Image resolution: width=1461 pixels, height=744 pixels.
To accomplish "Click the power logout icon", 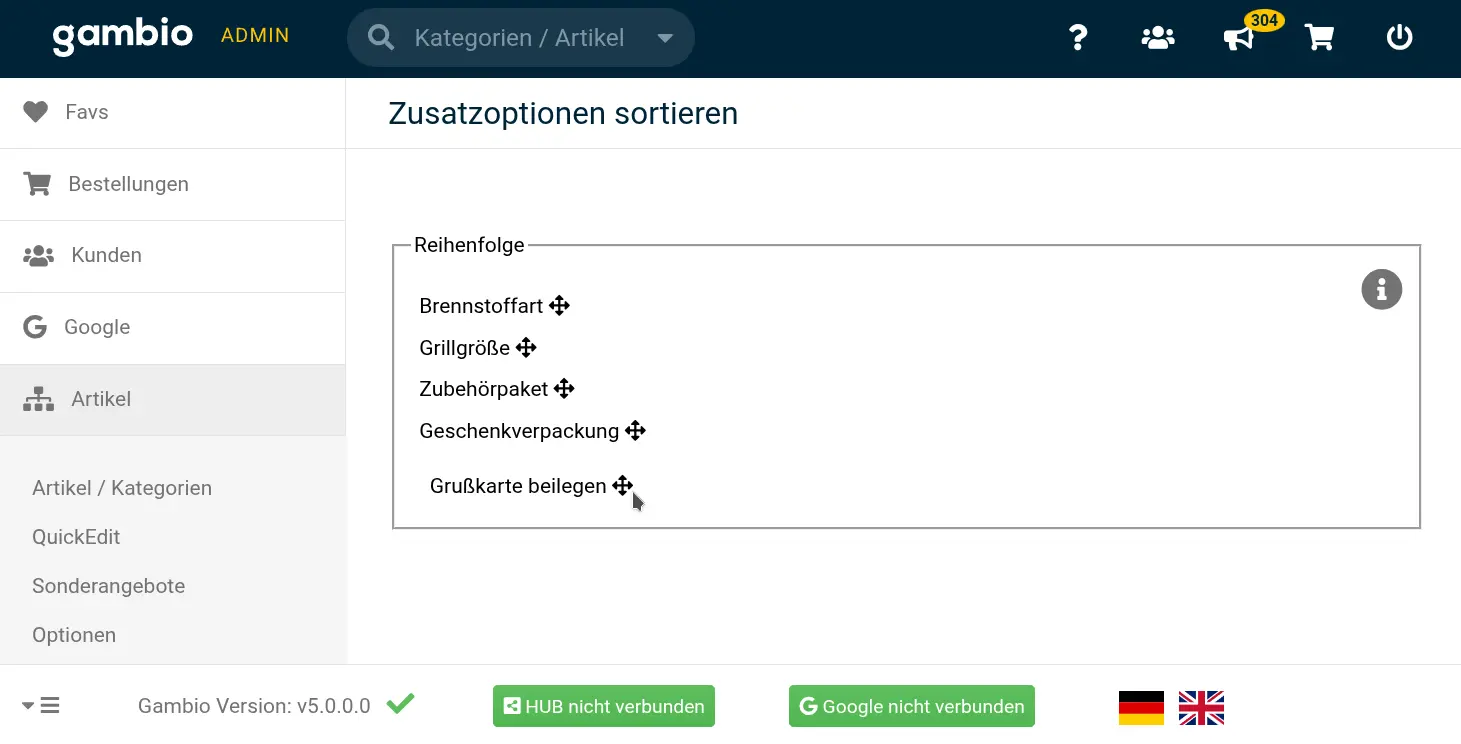I will [x=1399, y=38].
